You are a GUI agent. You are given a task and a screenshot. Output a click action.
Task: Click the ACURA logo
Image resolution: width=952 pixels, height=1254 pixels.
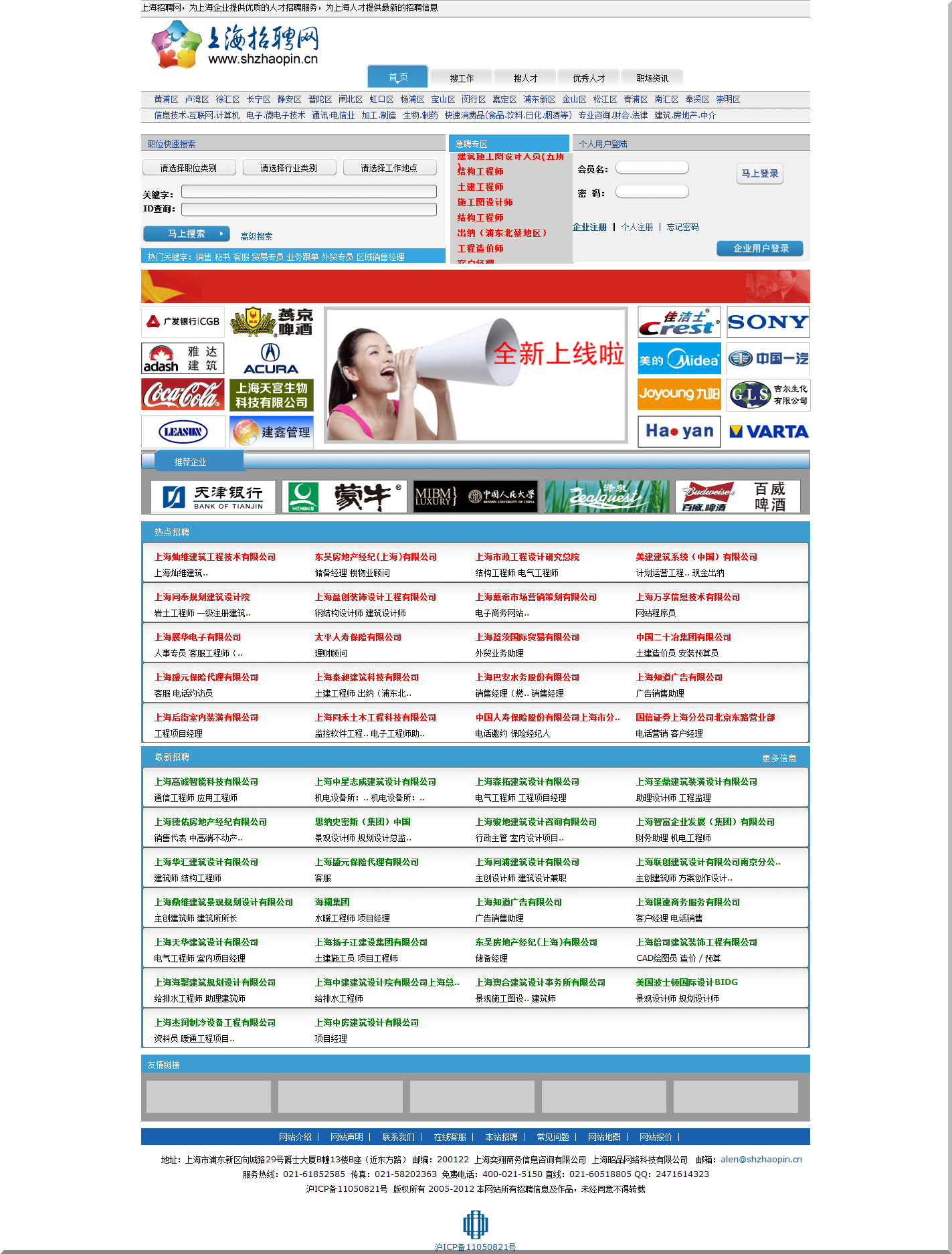point(271,358)
